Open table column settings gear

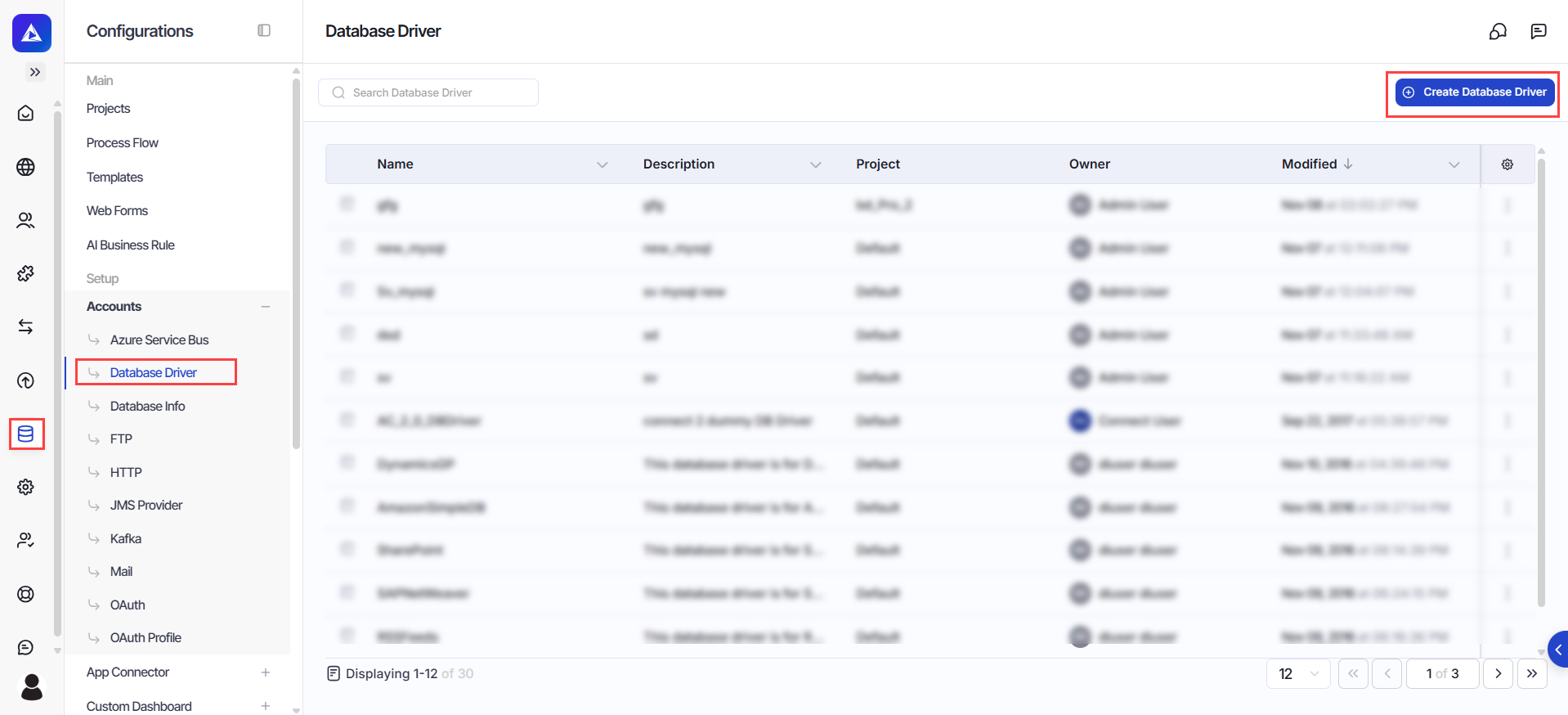(1508, 164)
